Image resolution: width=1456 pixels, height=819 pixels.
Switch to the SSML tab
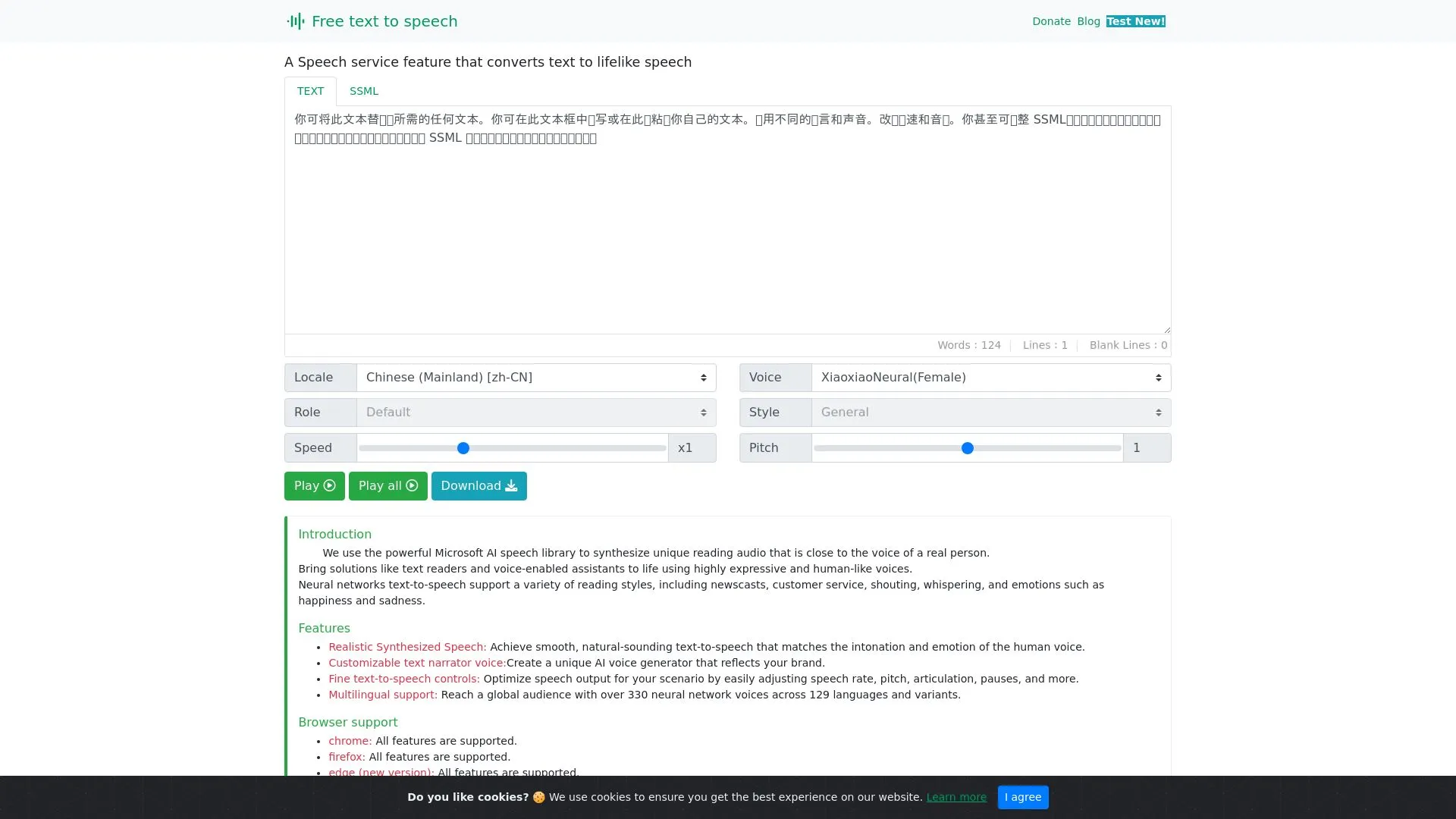click(x=363, y=91)
